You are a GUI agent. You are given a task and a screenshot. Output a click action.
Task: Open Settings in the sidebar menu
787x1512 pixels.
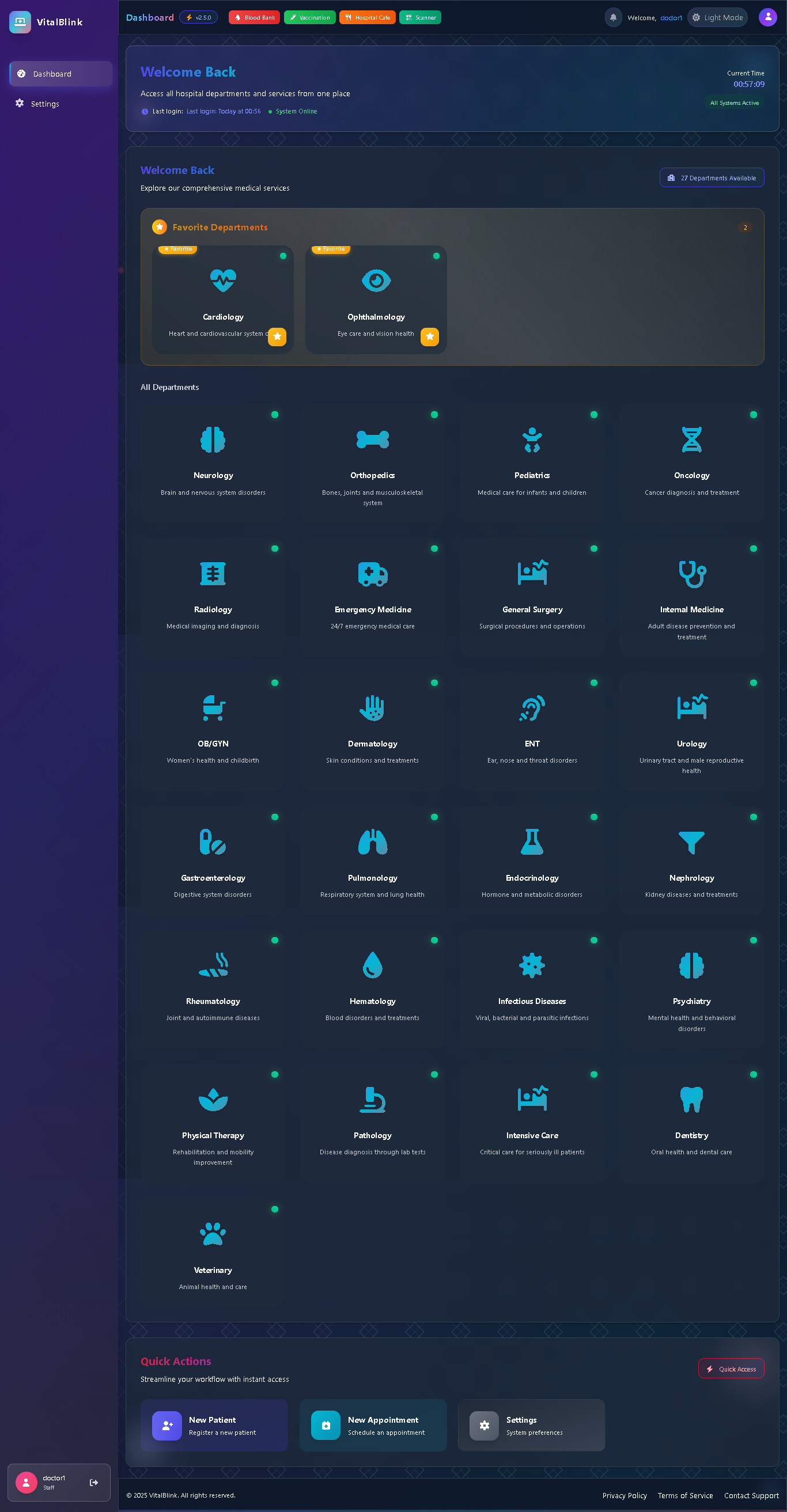(44, 104)
